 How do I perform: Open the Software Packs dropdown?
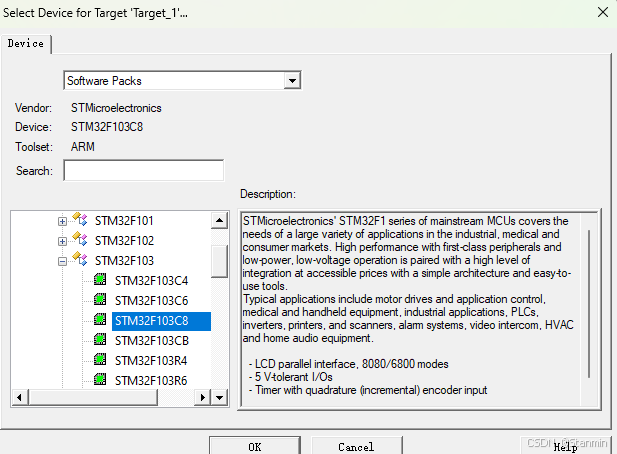pyautogui.click(x=292, y=81)
